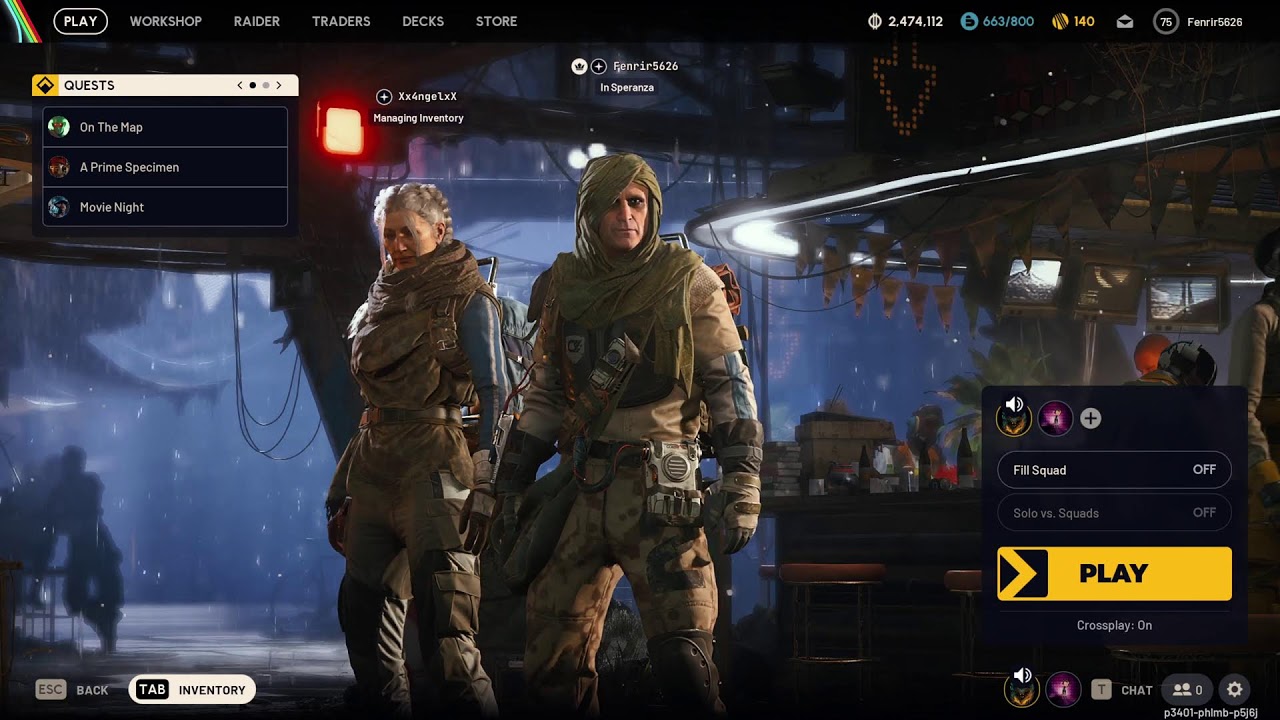The image size is (1280, 720).
Task: Click the yellow raider token icon
Action: (x=1060, y=21)
